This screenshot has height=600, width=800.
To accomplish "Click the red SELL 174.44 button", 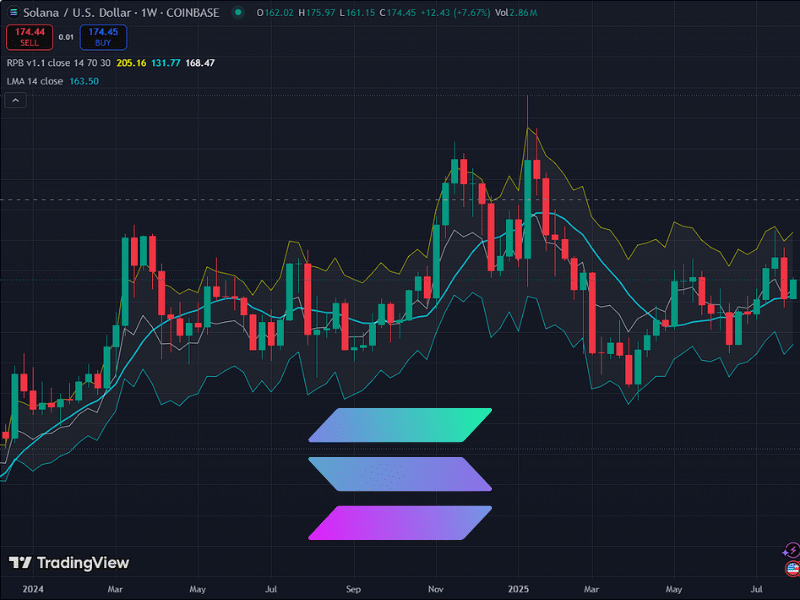I will click(30, 37).
